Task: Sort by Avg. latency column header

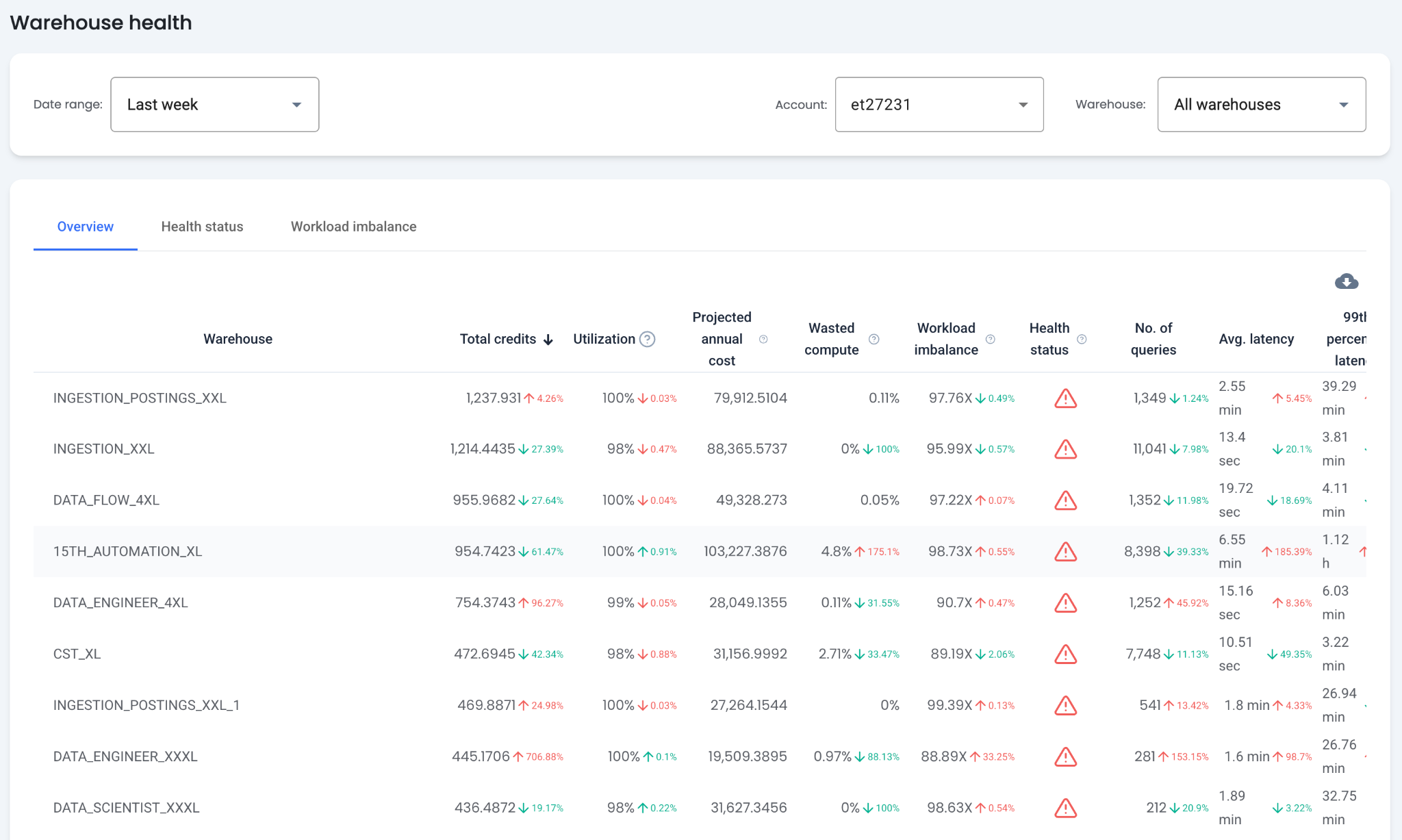Action: pos(1256,339)
